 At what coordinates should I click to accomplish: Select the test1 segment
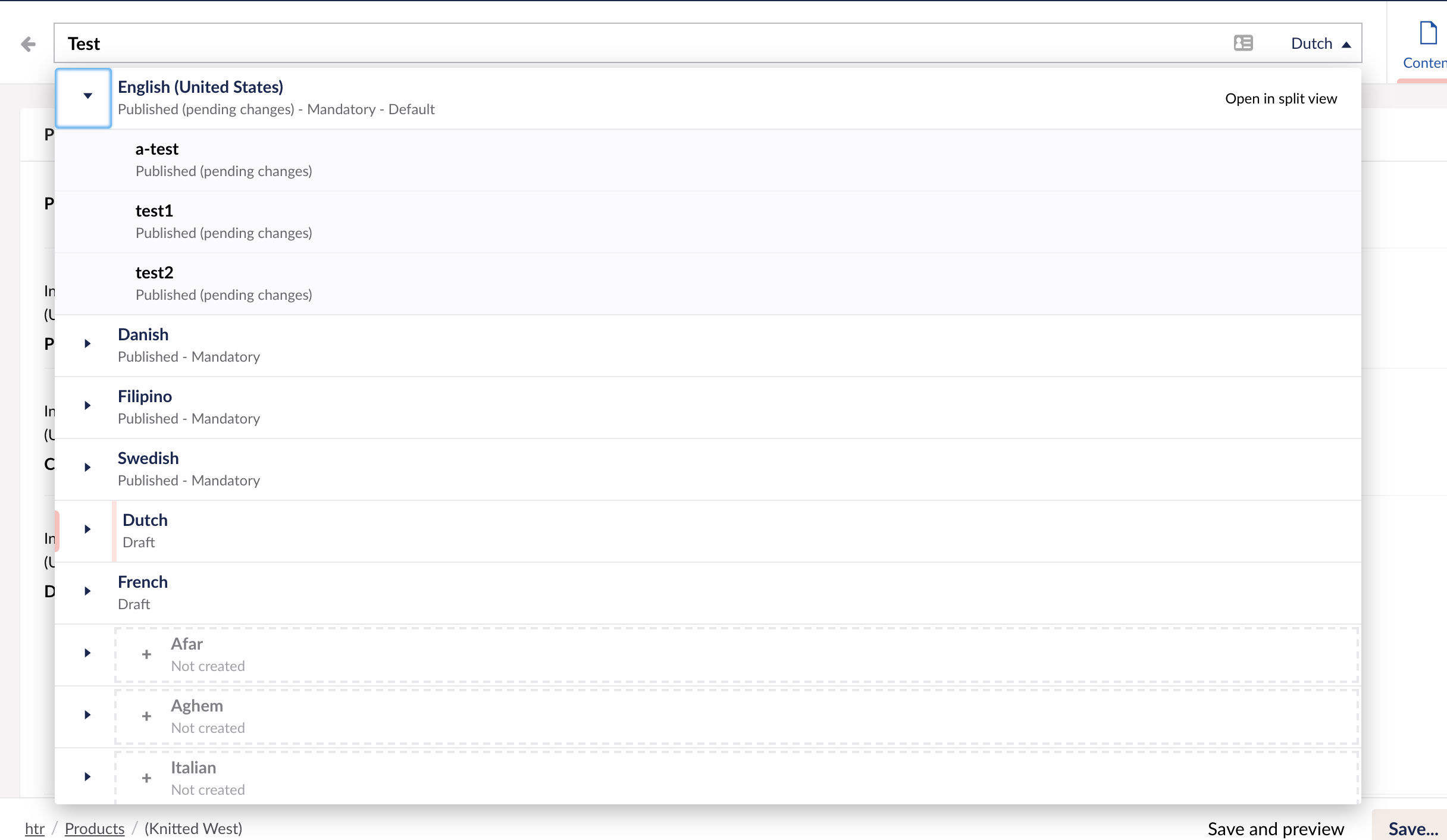tap(708, 222)
